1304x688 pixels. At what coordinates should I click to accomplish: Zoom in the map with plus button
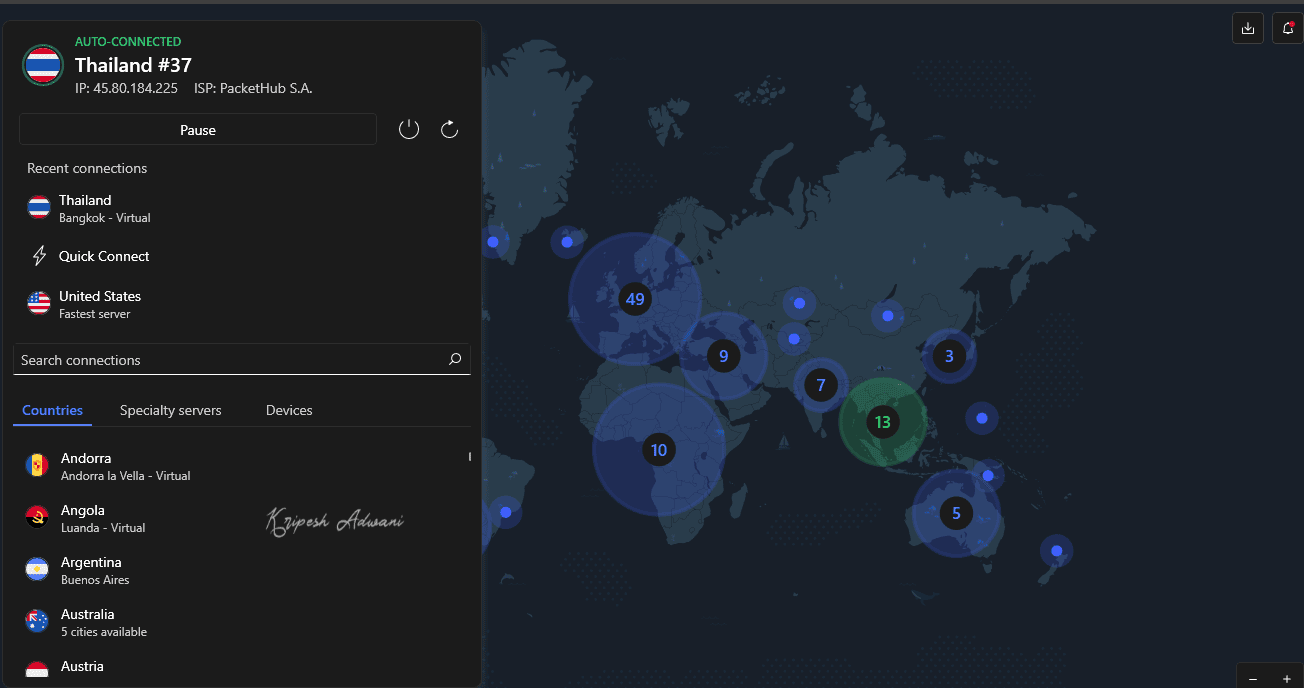(x=1286, y=679)
